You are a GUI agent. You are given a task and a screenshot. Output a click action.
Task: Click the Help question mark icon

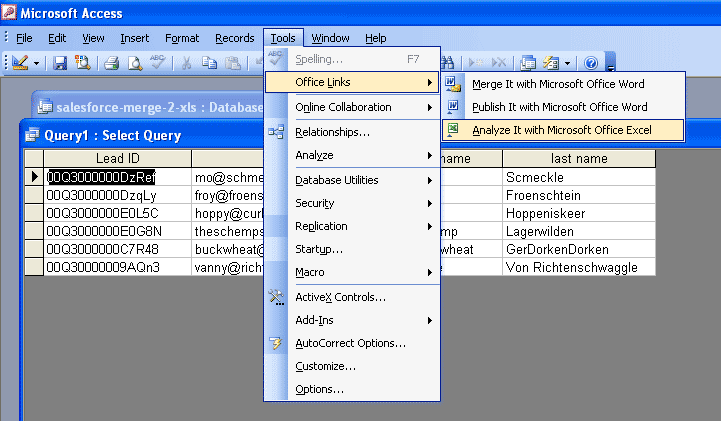591,63
